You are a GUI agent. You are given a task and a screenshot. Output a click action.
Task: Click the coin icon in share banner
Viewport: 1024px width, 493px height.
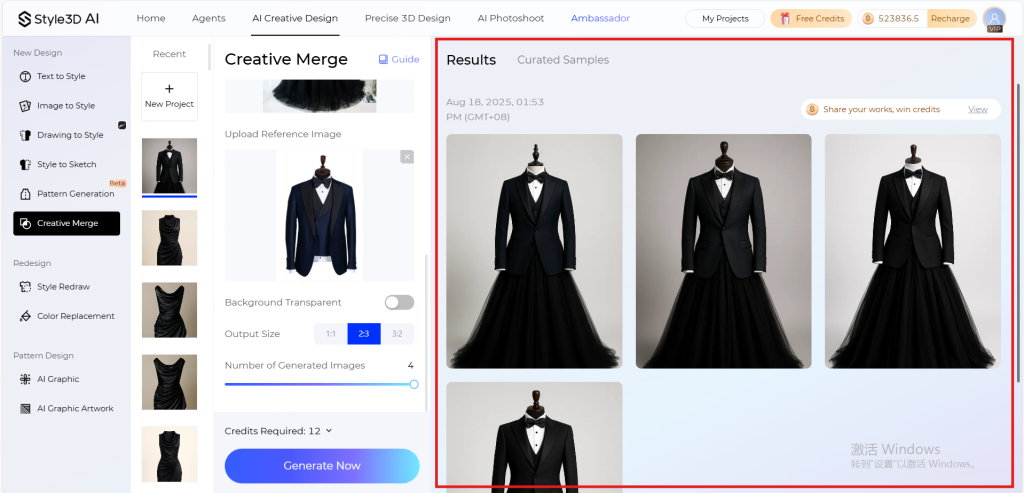(x=812, y=109)
